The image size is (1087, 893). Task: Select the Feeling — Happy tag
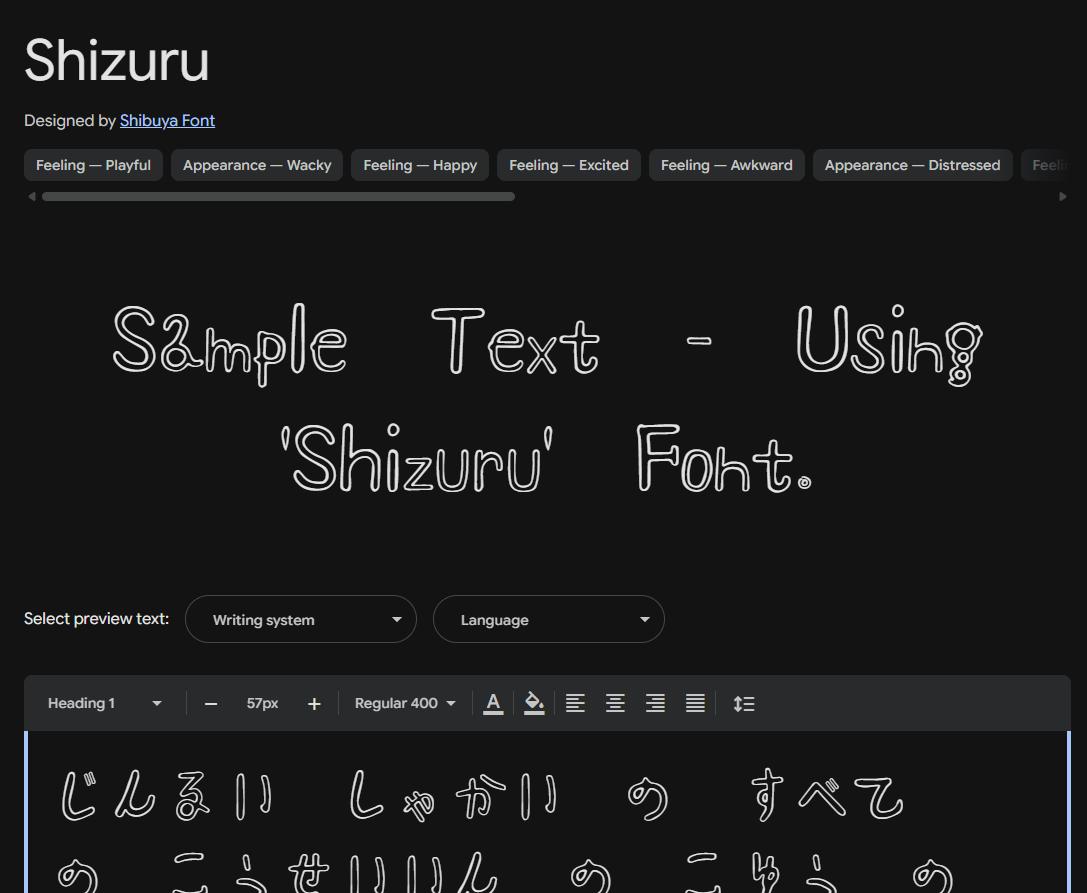(420, 165)
